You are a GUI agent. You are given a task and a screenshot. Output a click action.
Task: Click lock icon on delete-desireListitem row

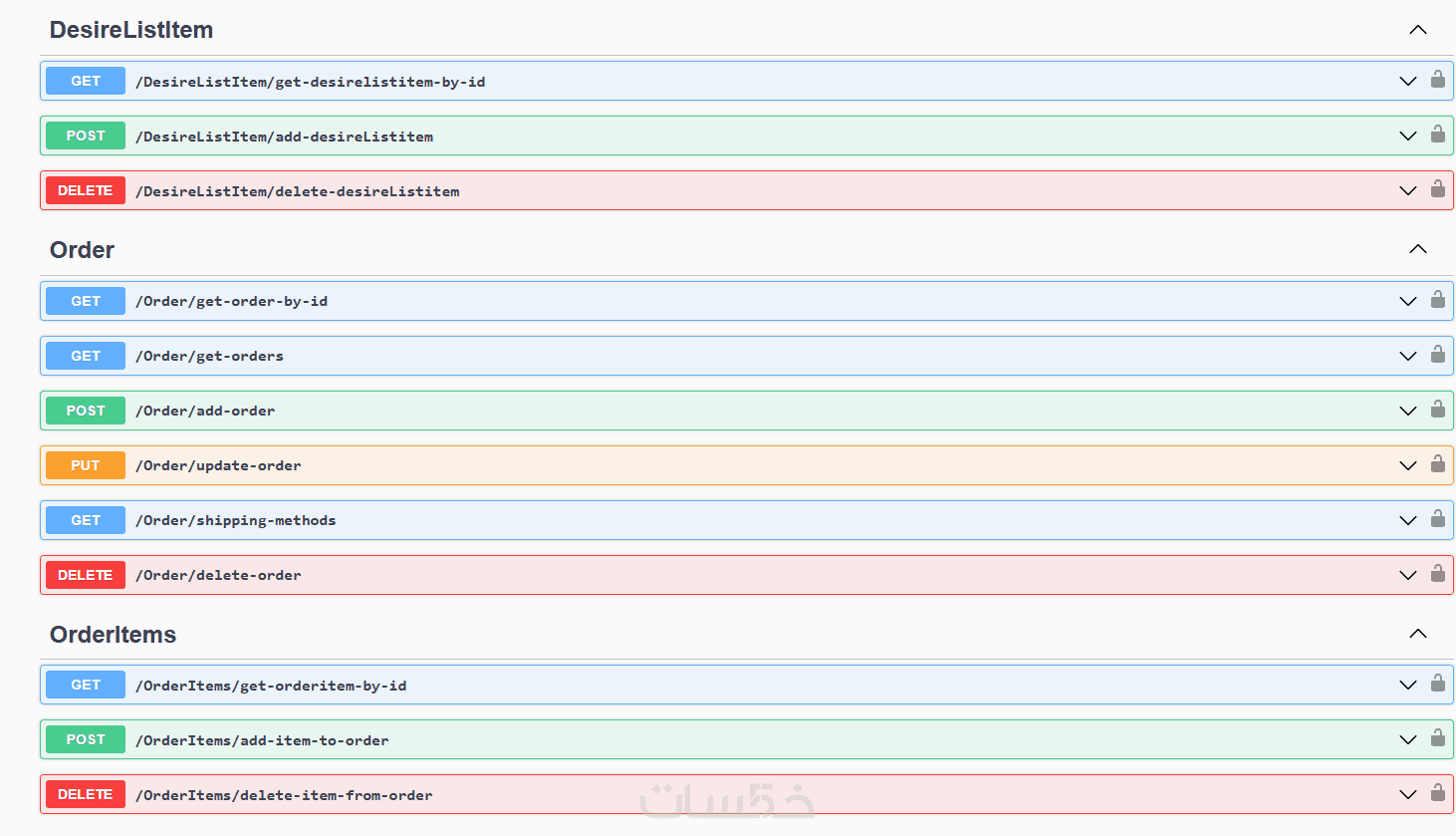click(1438, 189)
